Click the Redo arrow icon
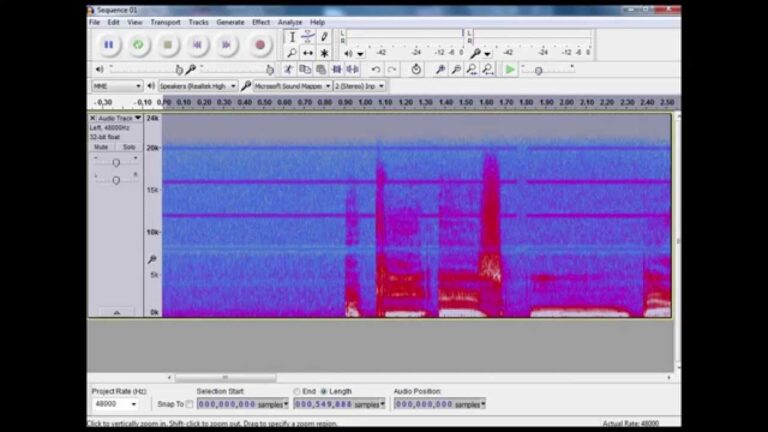The height and width of the screenshot is (432, 768). coord(392,70)
